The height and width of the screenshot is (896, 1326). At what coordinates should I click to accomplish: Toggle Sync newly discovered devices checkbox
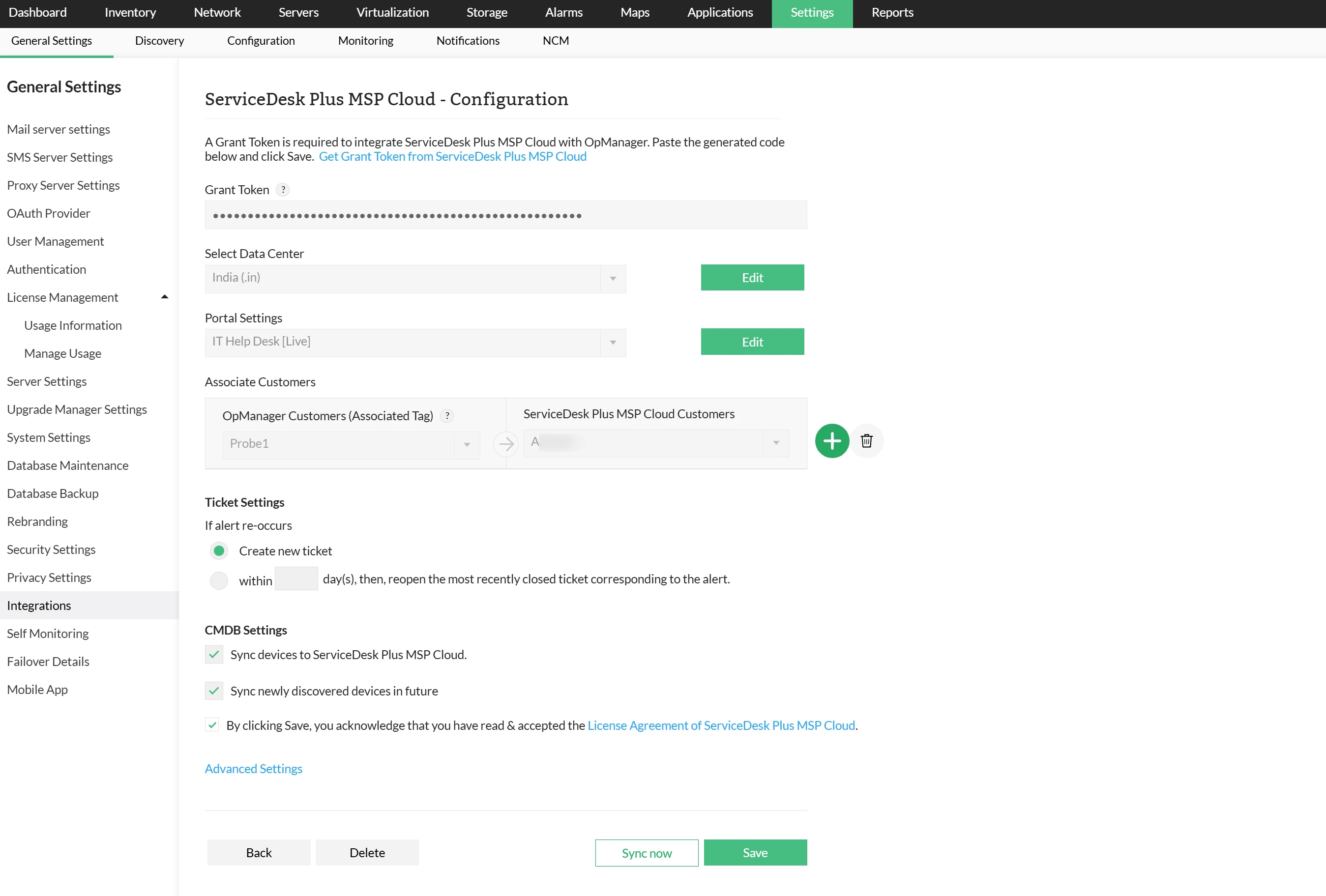[x=214, y=691]
